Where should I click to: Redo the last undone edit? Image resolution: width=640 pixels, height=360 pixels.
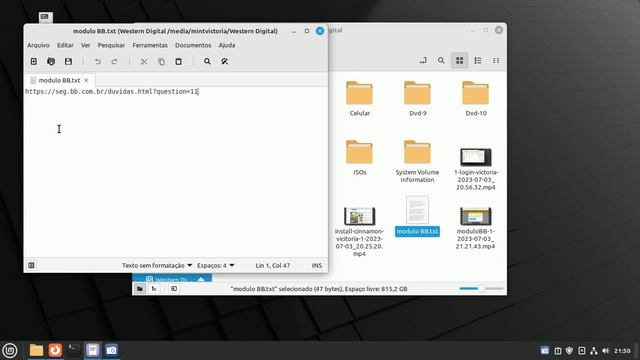tap(114, 61)
